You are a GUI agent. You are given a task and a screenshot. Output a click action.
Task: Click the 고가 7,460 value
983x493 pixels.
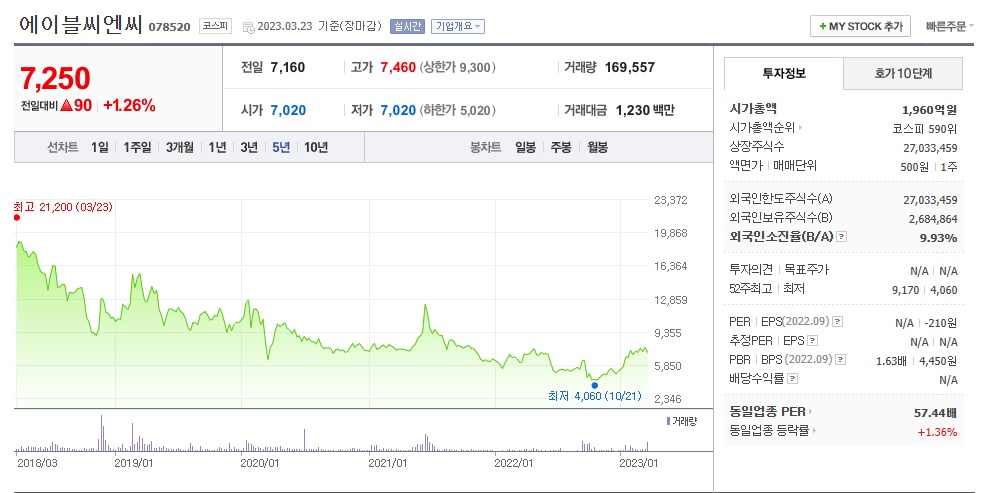tap(398, 67)
